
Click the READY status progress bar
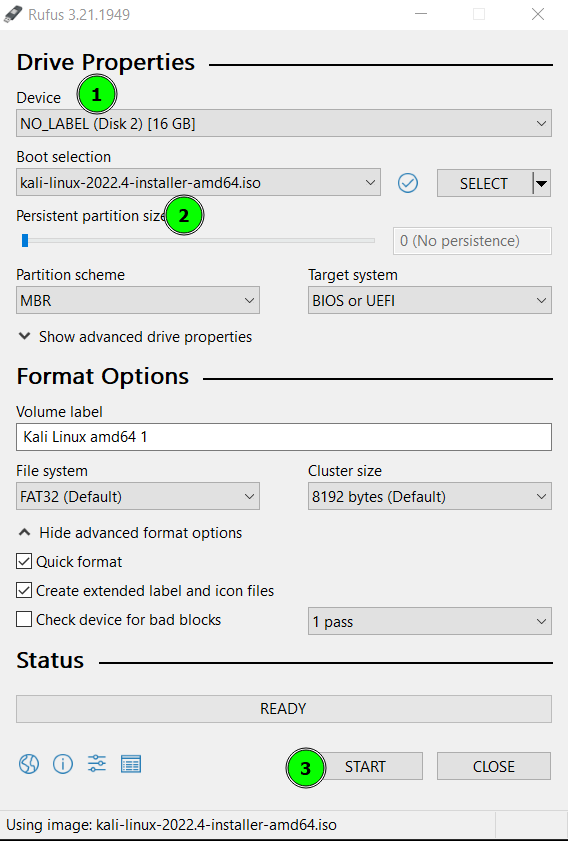[x=284, y=709]
